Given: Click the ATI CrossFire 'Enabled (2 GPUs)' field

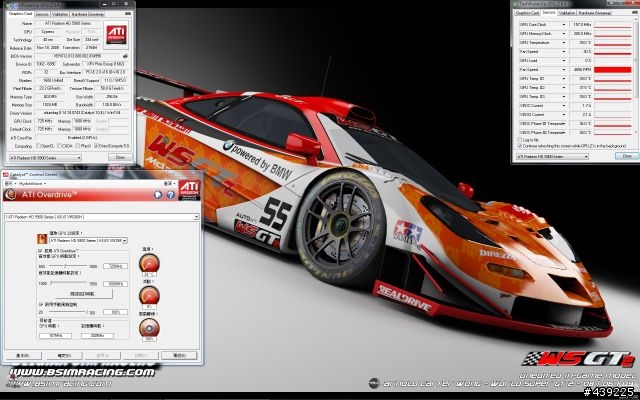Looking at the screenshot, I should point(82,138).
